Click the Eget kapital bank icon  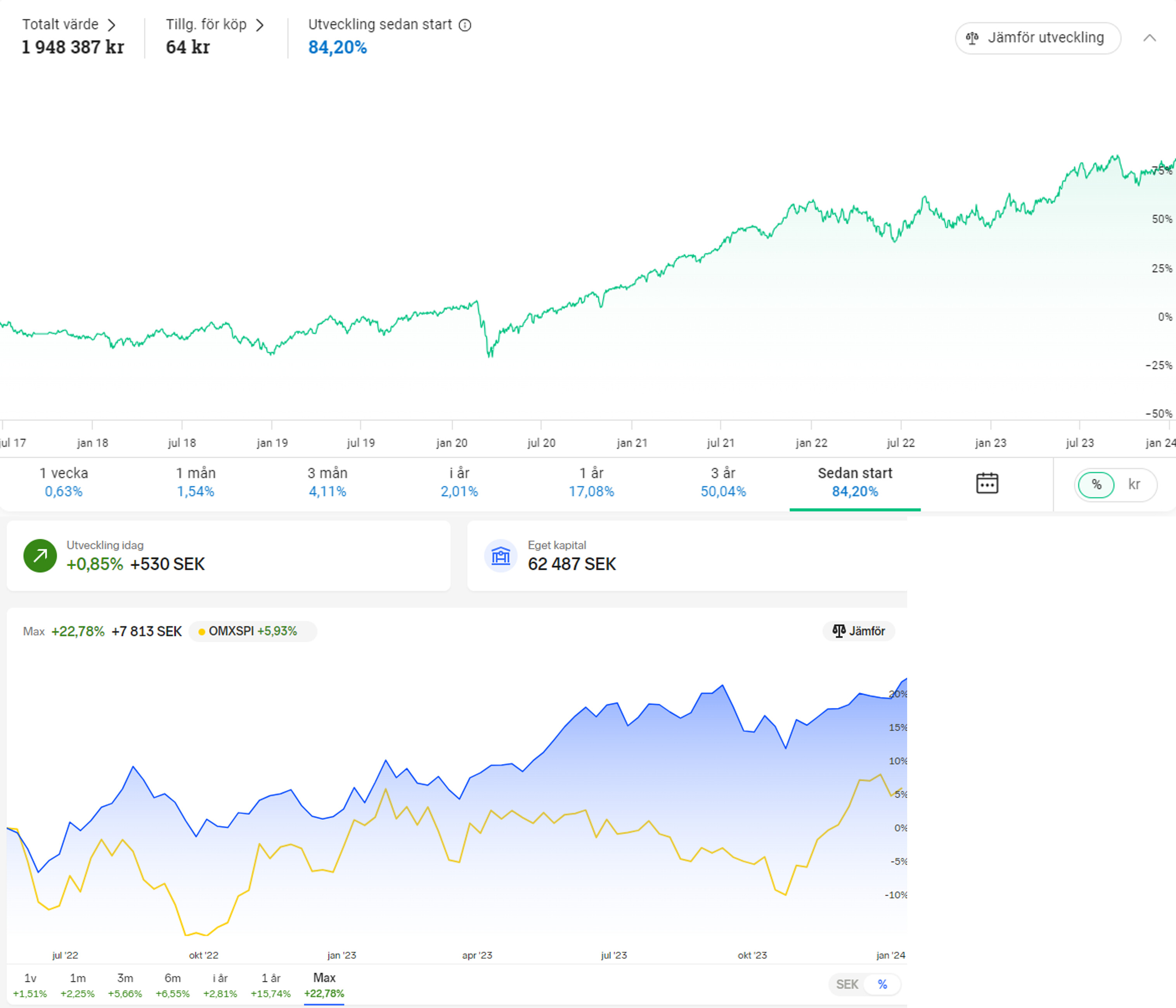pos(500,556)
